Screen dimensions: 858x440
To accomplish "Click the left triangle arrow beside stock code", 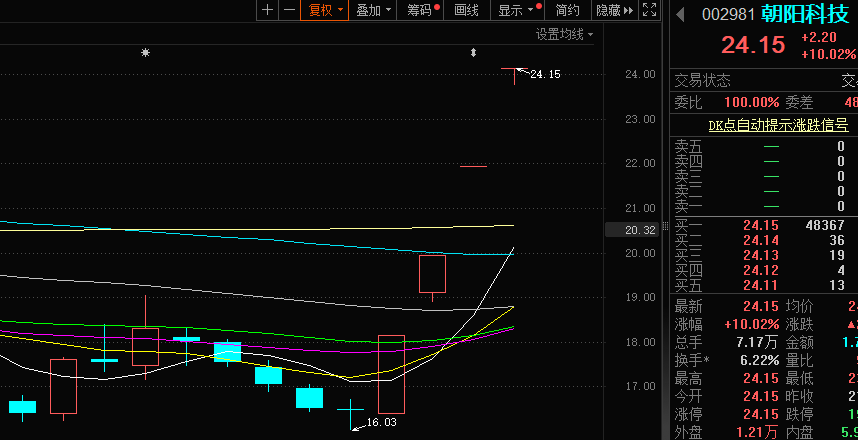I will click(681, 15).
